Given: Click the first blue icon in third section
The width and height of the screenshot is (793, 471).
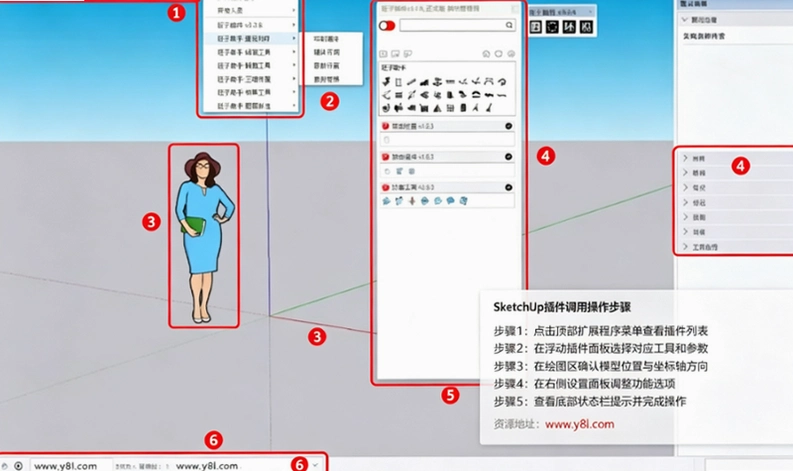Looking at the screenshot, I should (x=387, y=201).
